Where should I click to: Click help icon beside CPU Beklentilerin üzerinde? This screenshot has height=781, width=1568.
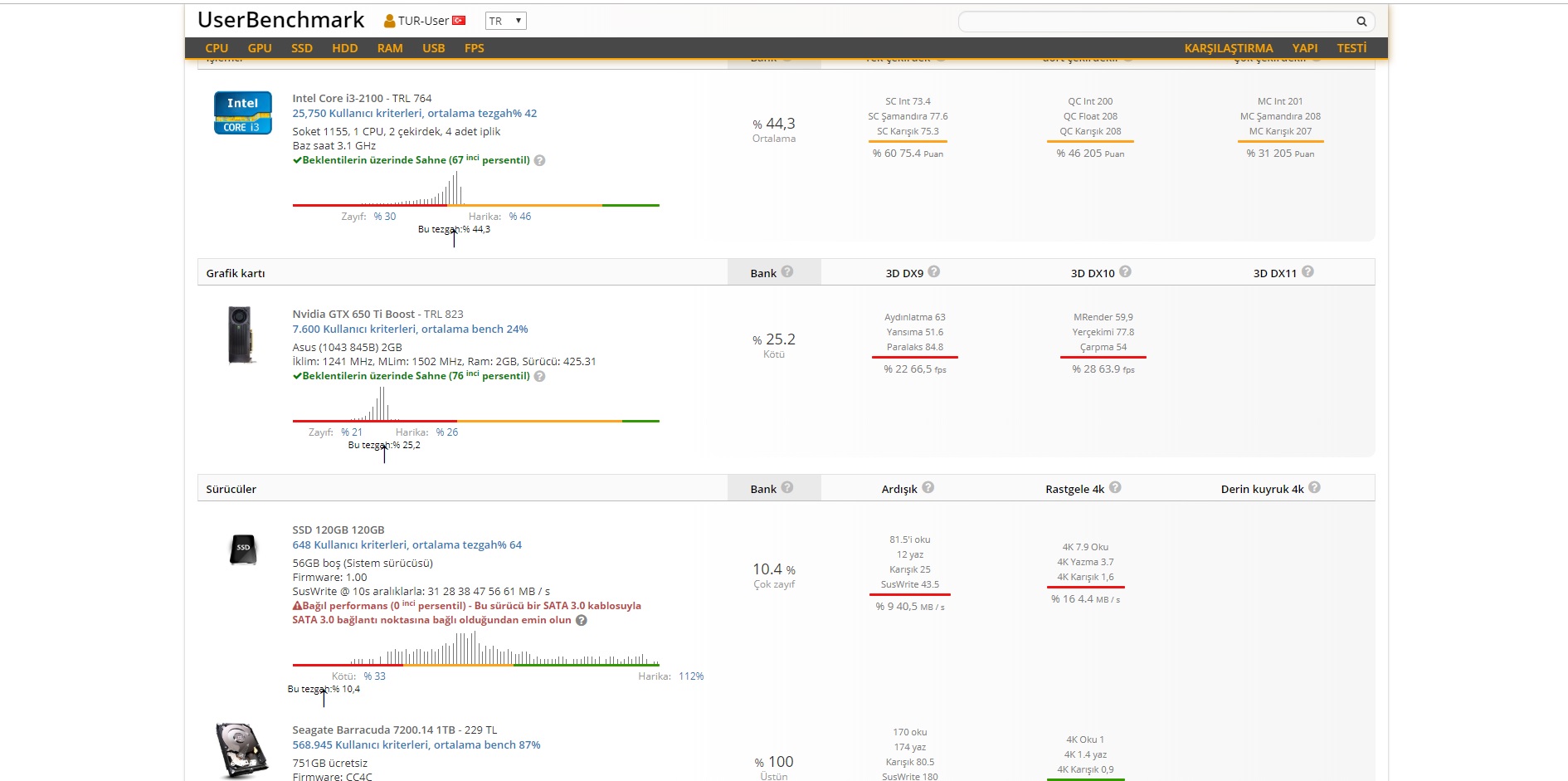coord(539,161)
